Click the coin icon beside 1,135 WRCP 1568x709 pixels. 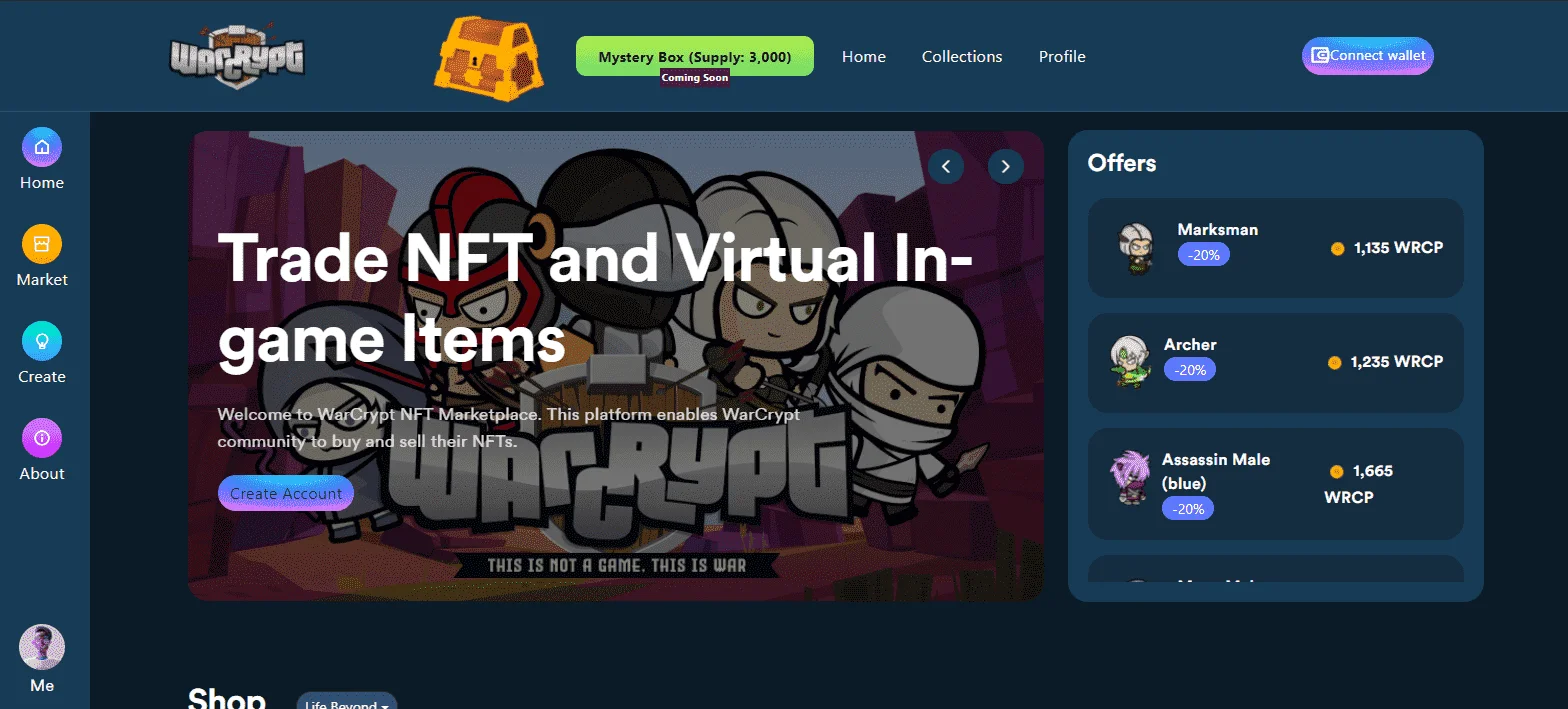1337,248
